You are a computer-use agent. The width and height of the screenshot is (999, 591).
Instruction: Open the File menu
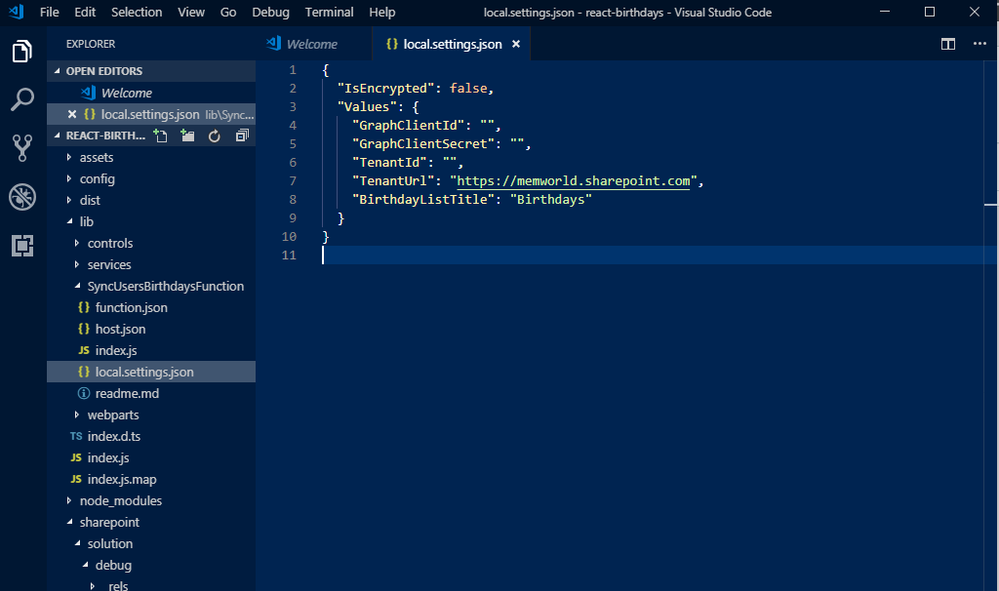coord(49,12)
